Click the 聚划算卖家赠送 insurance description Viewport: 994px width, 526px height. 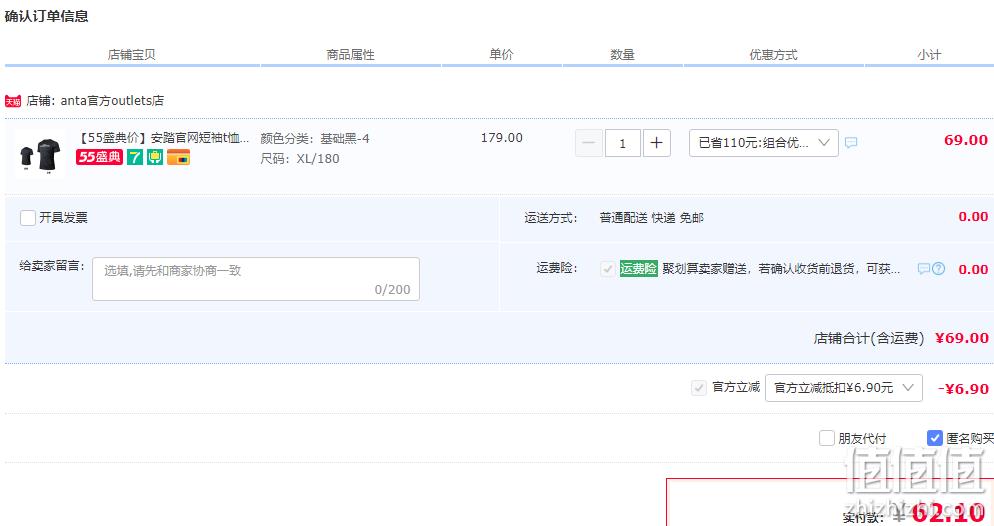coord(781,269)
